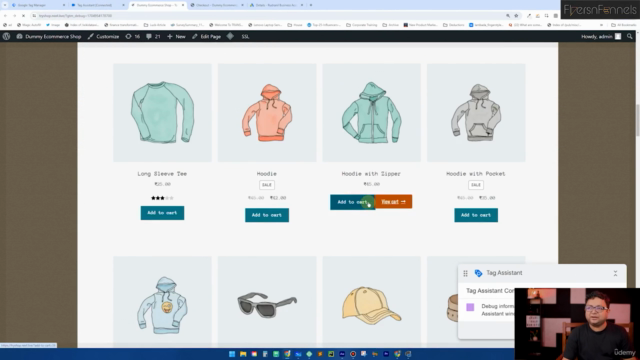Switch to the Details analytics browser tab

pos(276,5)
